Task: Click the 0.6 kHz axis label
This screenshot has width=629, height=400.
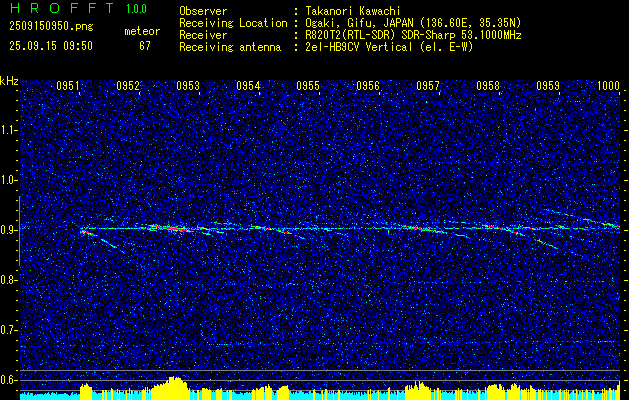Action: pyautogui.click(x=8, y=380)
